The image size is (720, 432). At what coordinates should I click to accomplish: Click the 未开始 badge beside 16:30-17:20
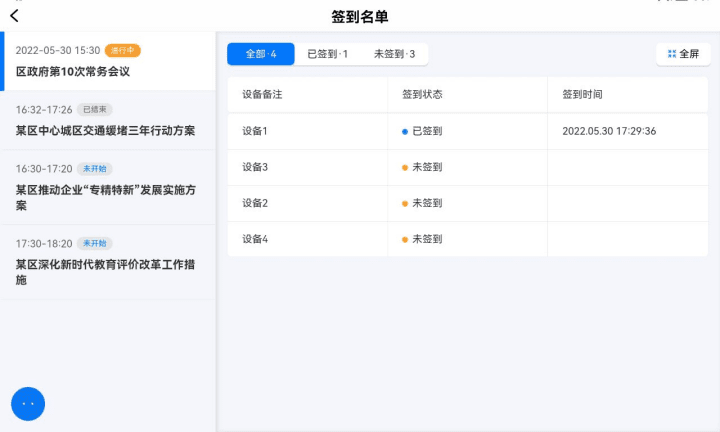pos(95,169)
